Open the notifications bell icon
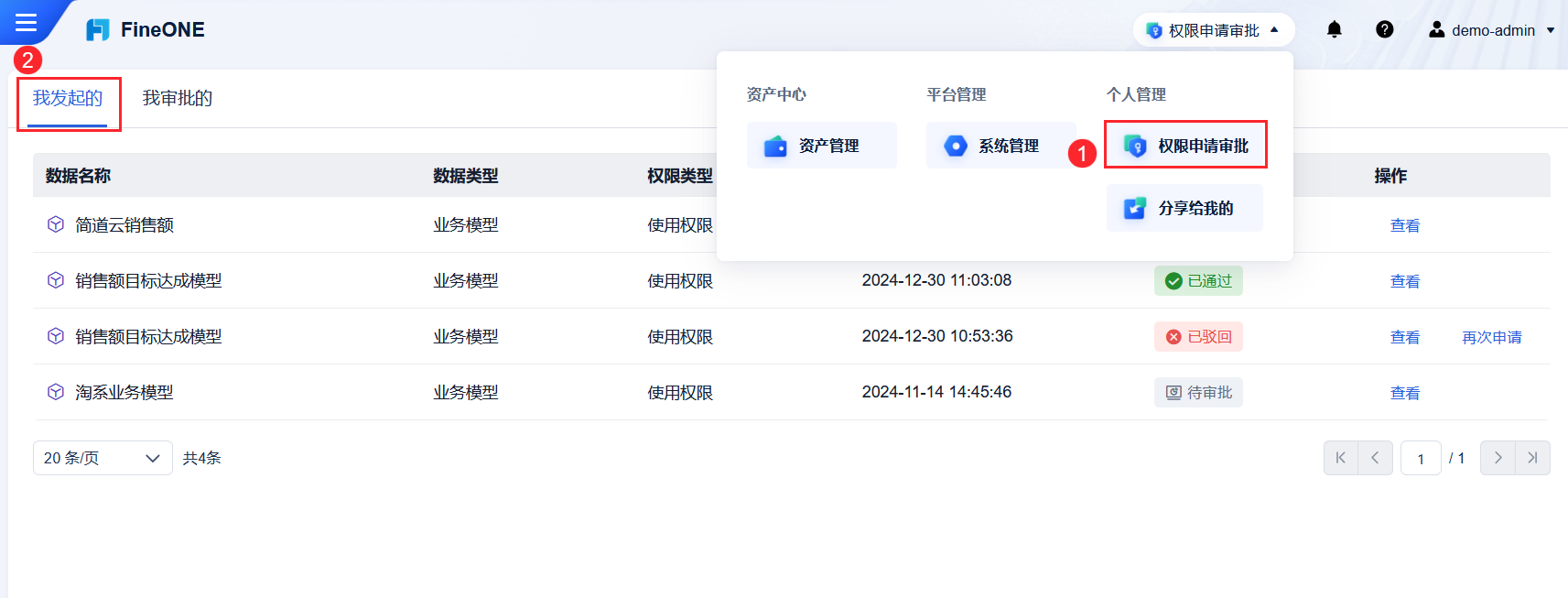Viewport: 1568px width, 598px height. tap(1335, 29)
